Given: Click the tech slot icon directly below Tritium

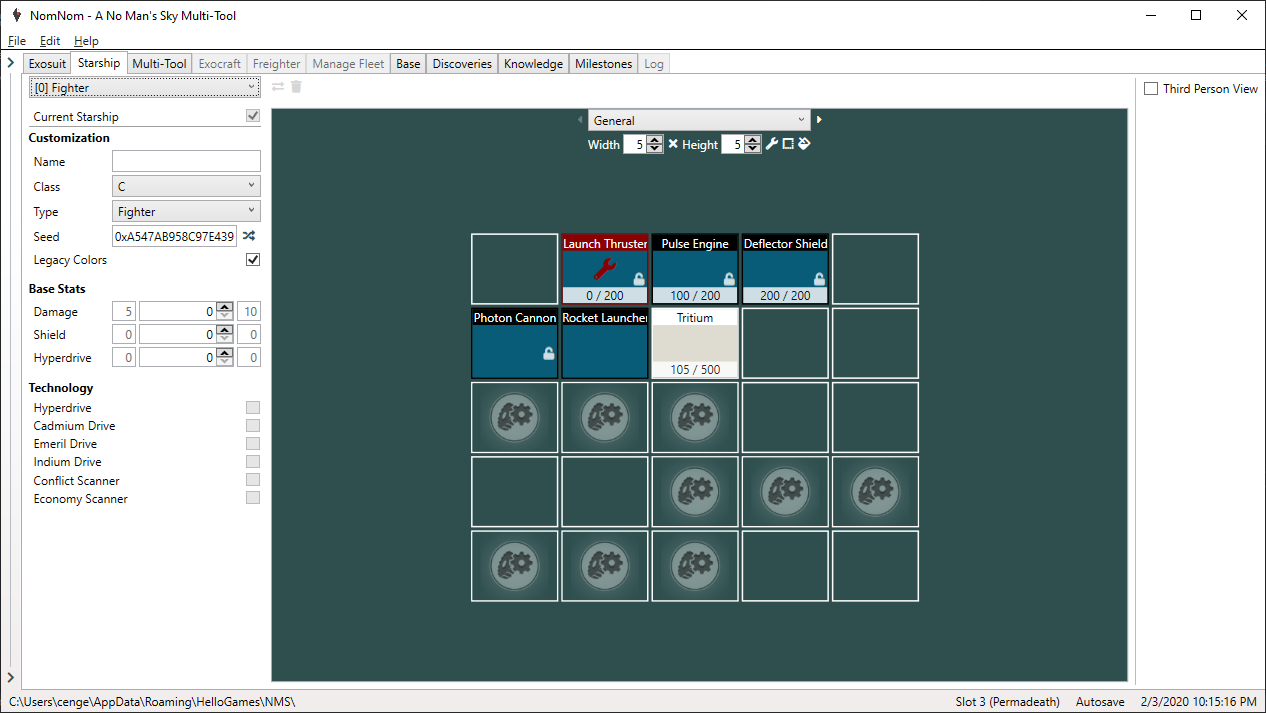Looking at the screenshot, I should click(695, 419).
